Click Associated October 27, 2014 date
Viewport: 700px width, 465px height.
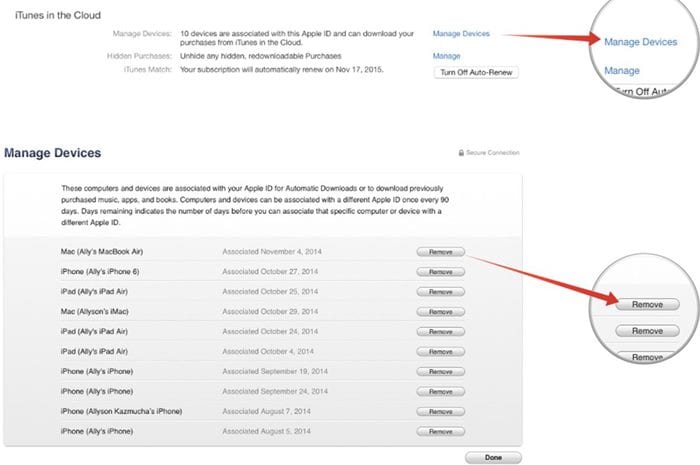point(270,271)
